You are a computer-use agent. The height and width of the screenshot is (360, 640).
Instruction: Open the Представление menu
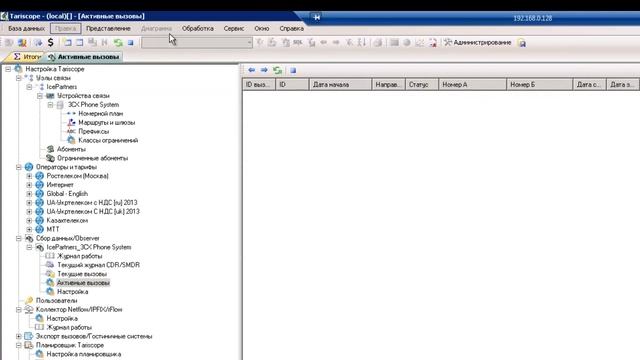click(108, 29)
